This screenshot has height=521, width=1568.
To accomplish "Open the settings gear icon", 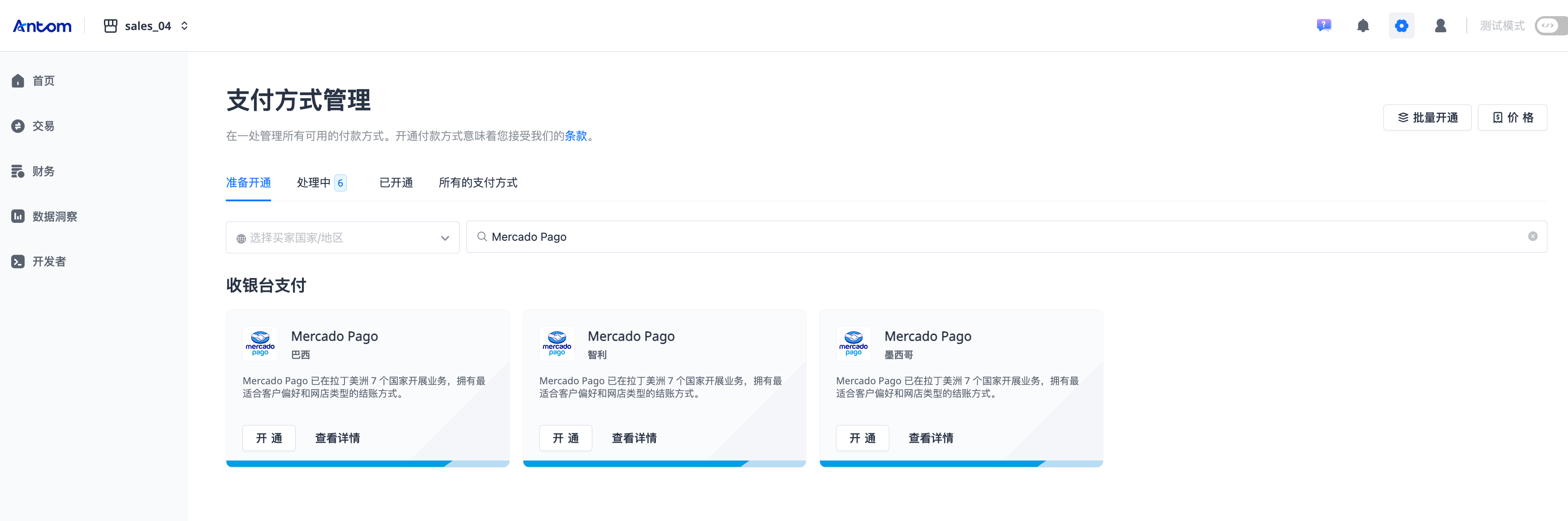I will pos(1401,26).
